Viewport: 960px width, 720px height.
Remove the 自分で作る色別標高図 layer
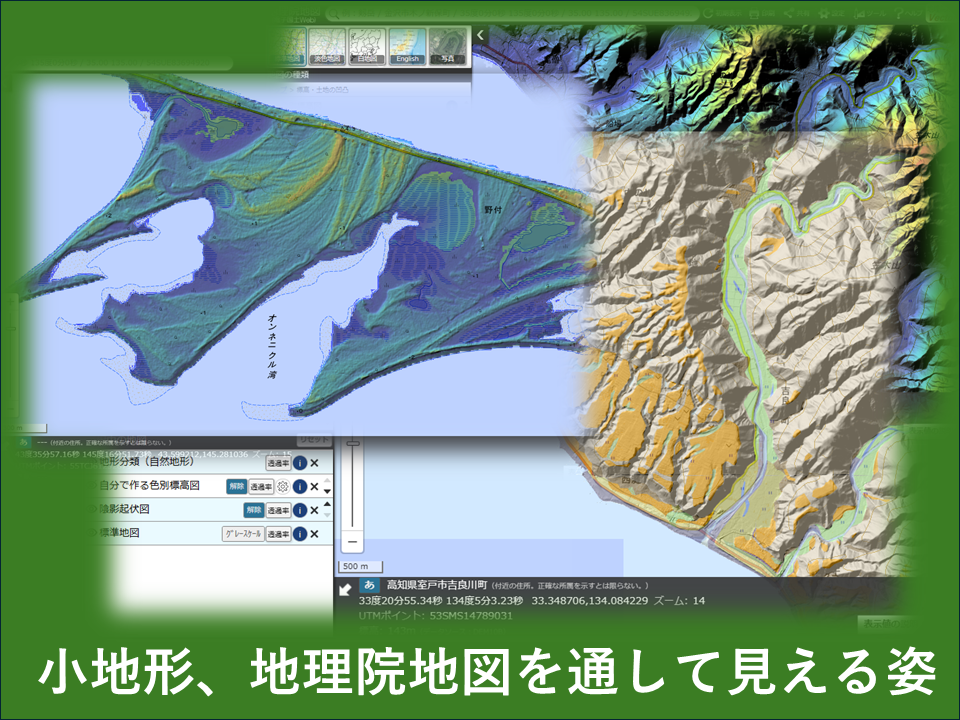point(314,487)
